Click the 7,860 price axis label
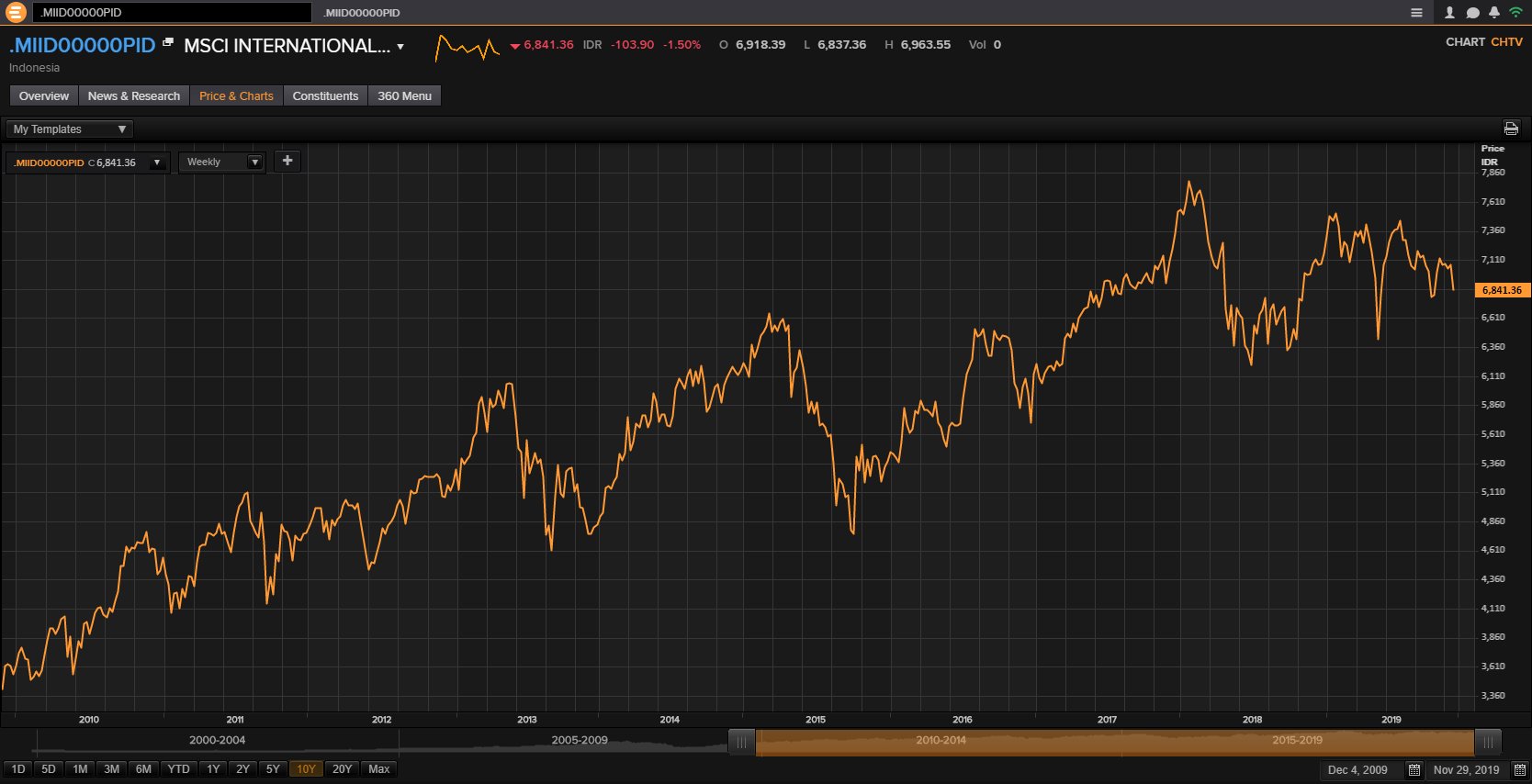 [1493, 173]
